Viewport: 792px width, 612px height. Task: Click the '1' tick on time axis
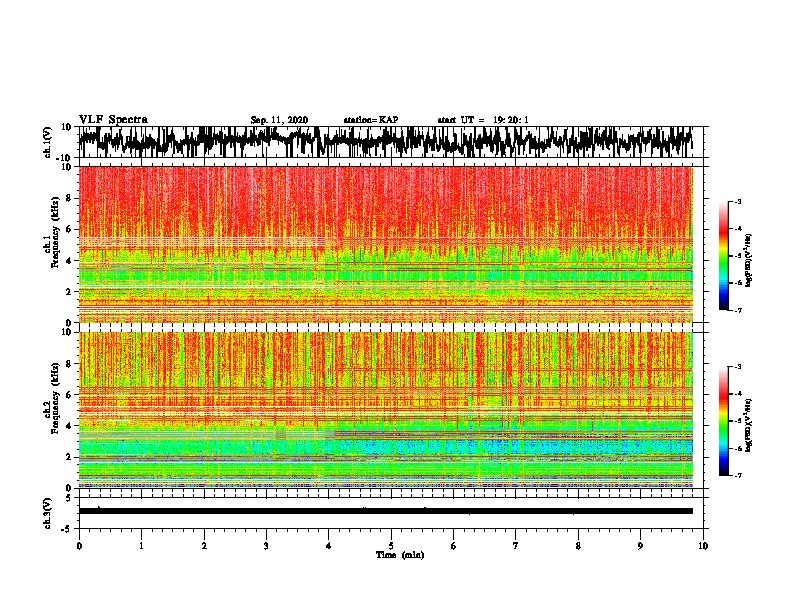141,546
